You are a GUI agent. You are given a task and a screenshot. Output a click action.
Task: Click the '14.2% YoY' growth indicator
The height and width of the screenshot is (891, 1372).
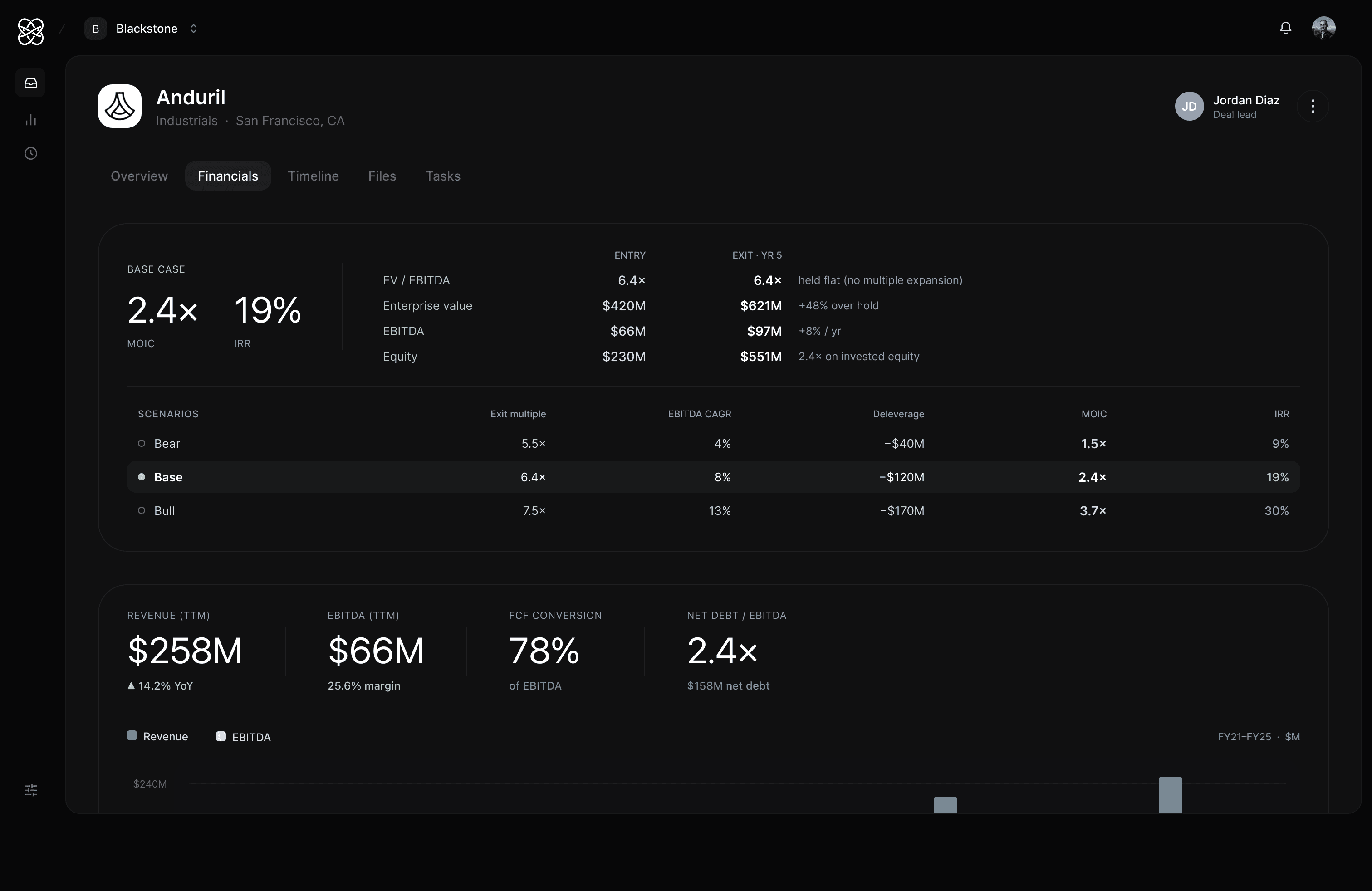(x=160, y=685)
